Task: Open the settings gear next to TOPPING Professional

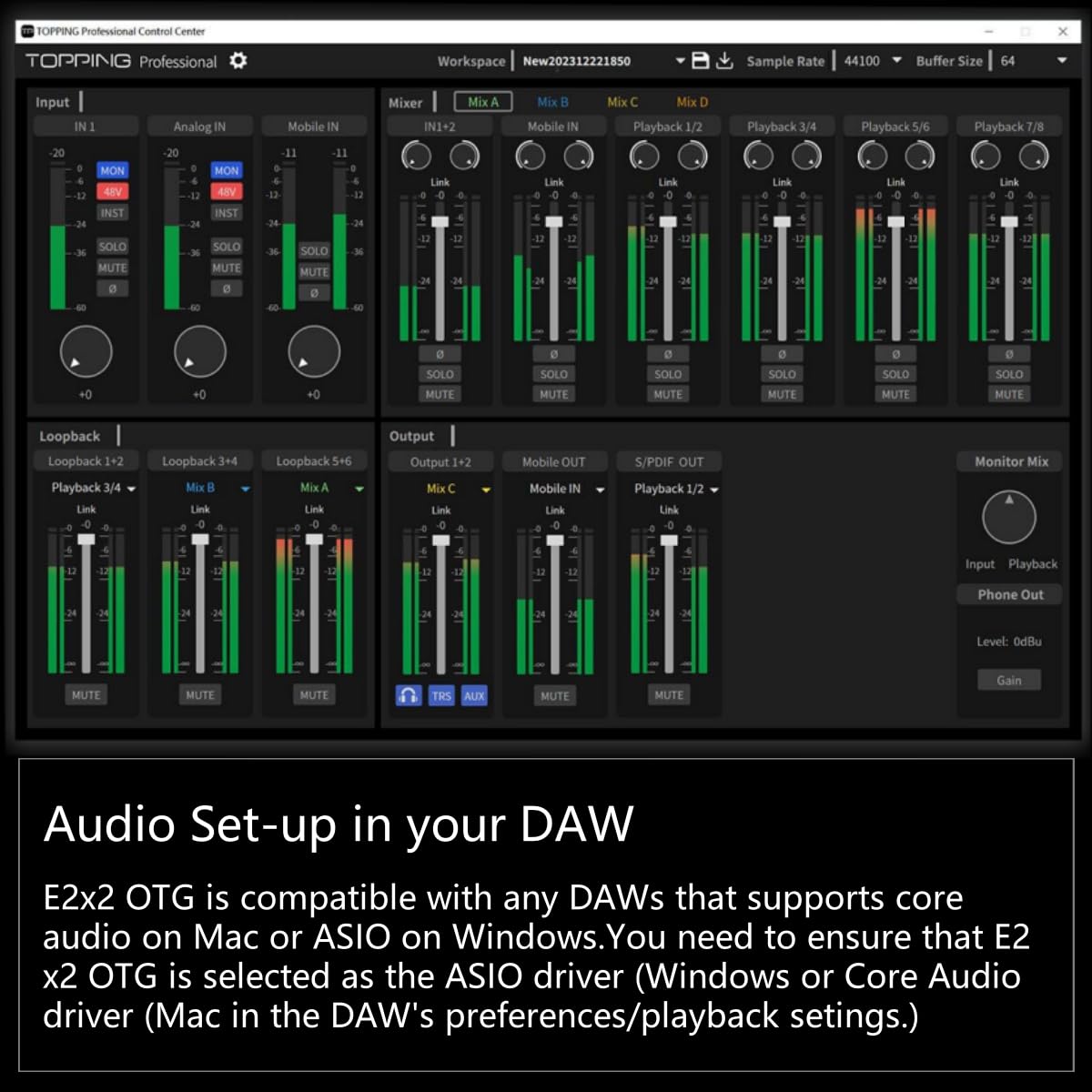Action: 238,61
